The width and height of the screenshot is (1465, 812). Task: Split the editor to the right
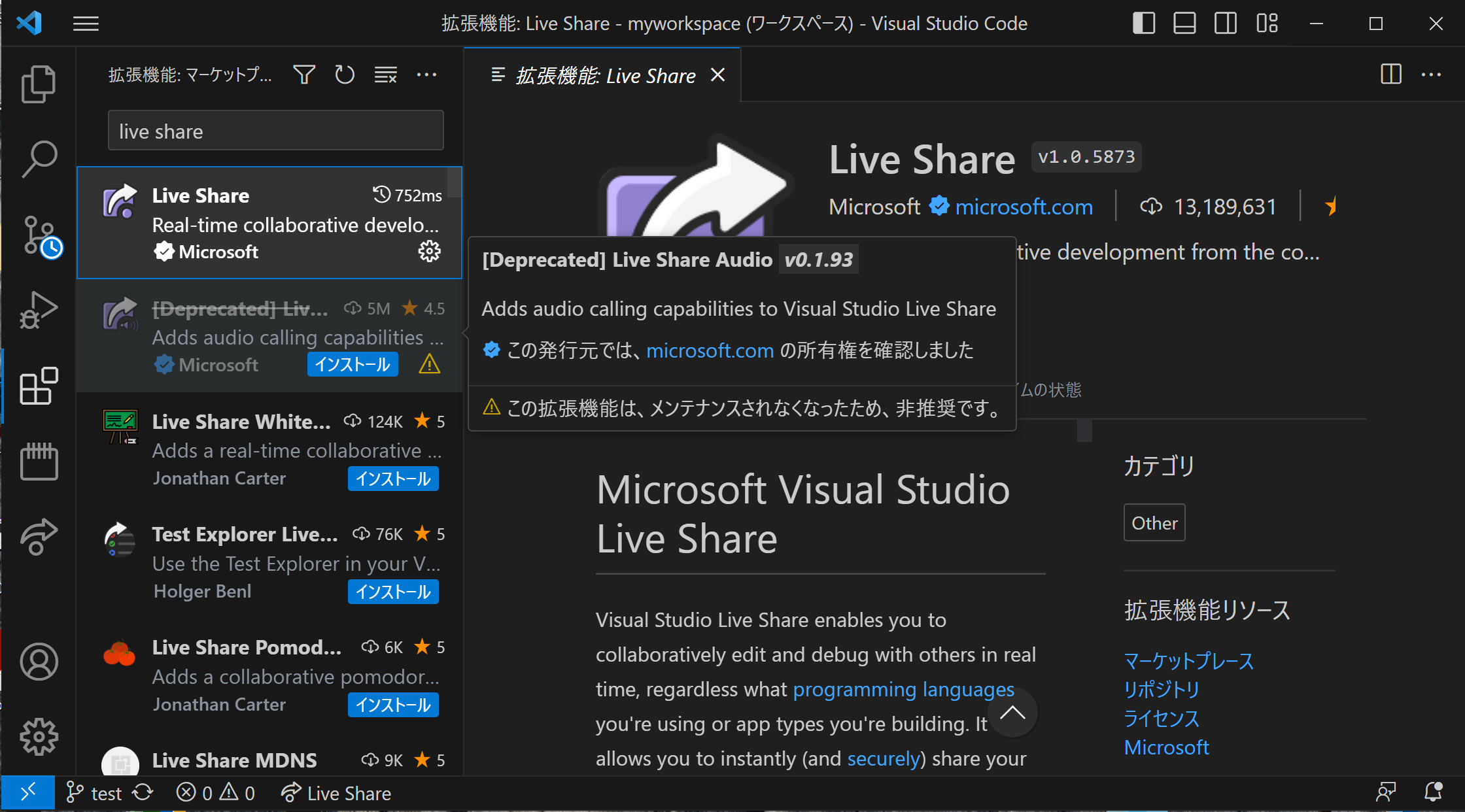pyautogui.click(x=1391, y=74)
